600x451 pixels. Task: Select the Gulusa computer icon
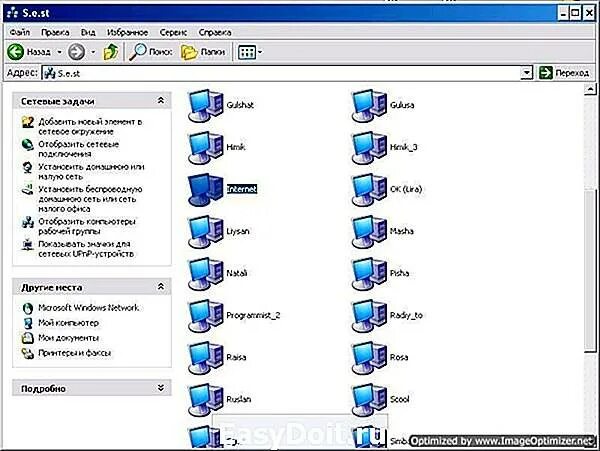click(x=369, y=106)
